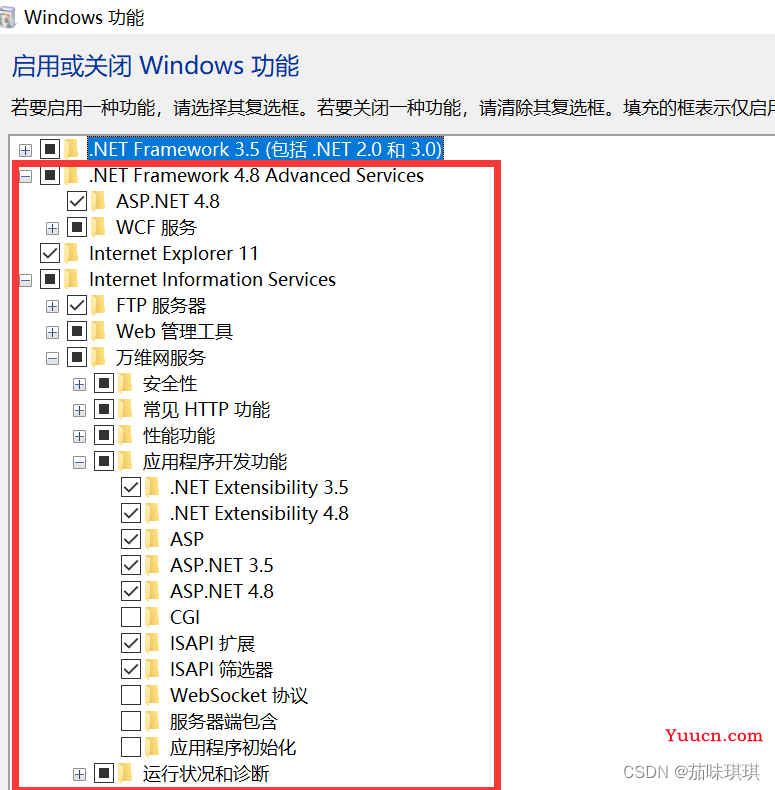Image resolution: width=775 pixels, height=790 pixels.
Task: Uncheck ISAPI 筛选器 checkbox
Action: coord(131,669)
